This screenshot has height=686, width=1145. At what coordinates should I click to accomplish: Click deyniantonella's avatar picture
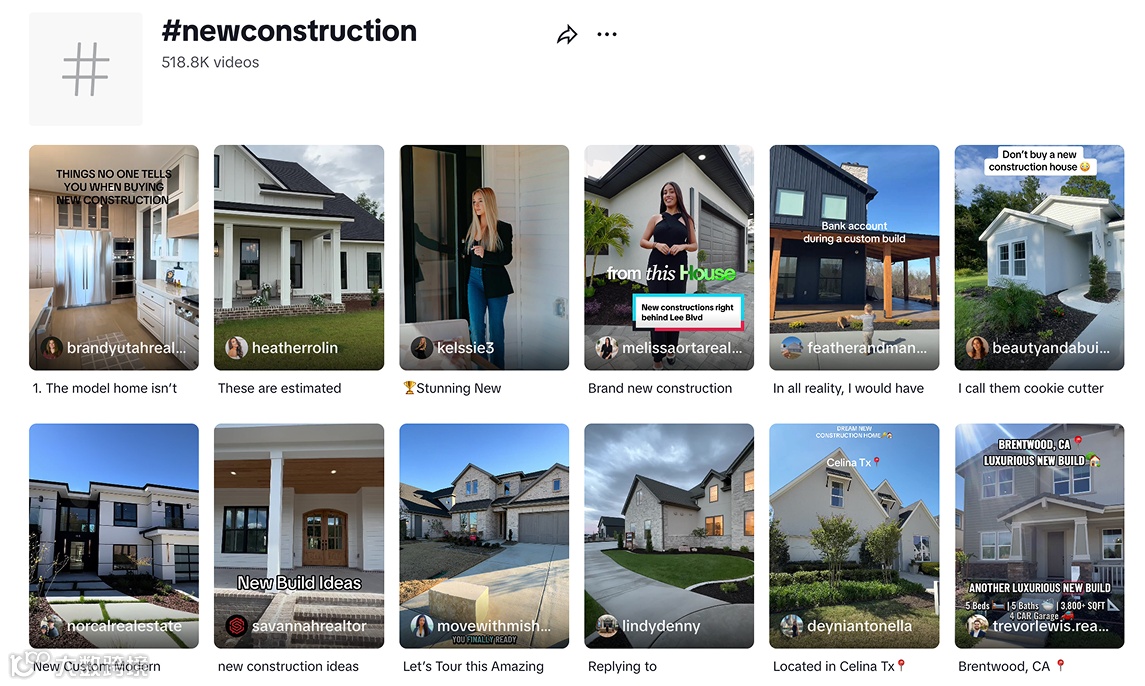pos(792,626)
